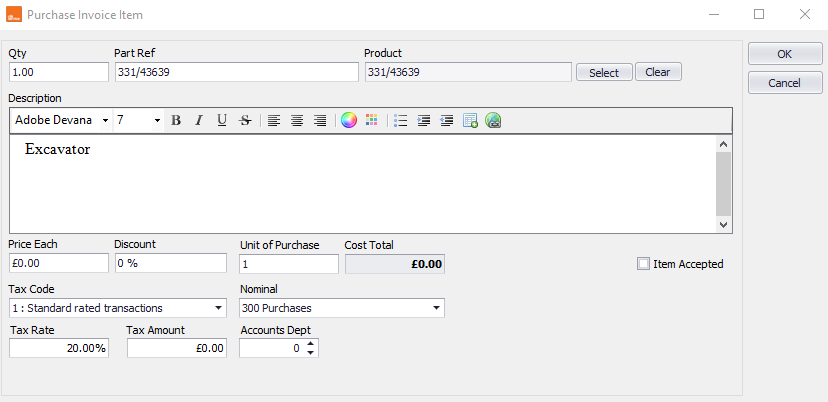Click into the Qty field

tap(59, 72)
